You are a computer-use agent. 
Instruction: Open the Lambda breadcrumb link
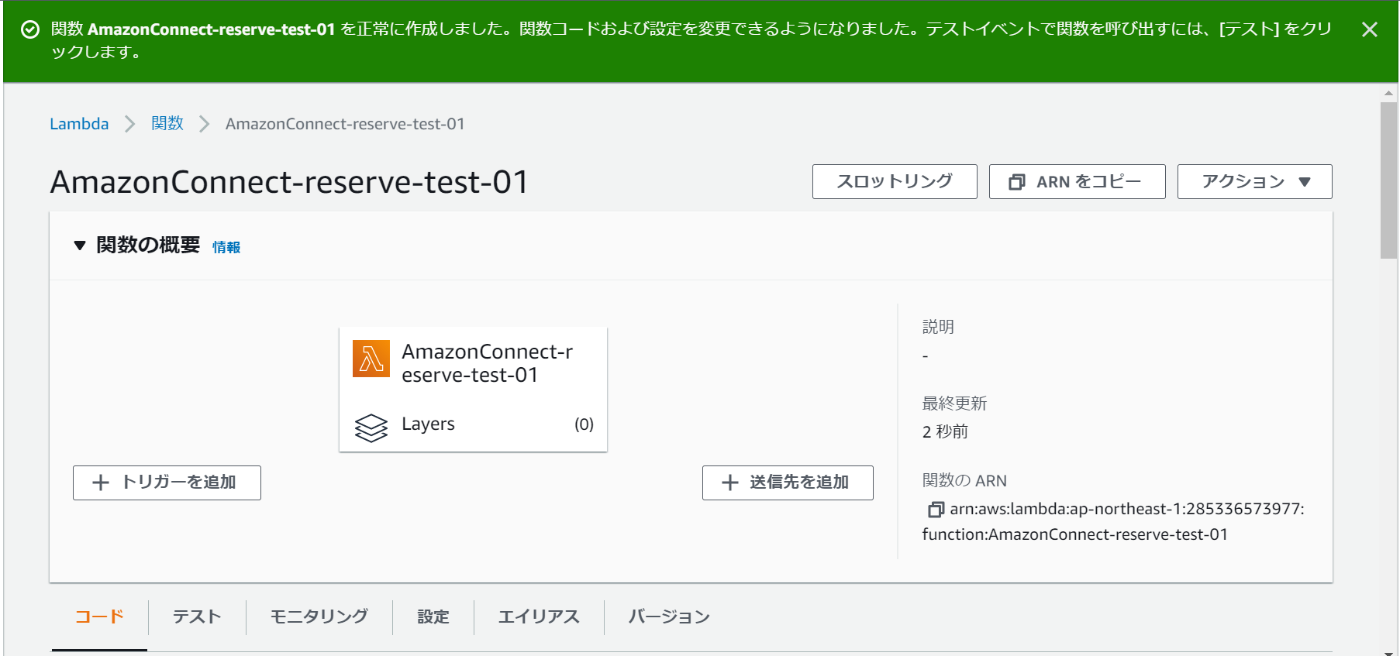tap(79, 124)
